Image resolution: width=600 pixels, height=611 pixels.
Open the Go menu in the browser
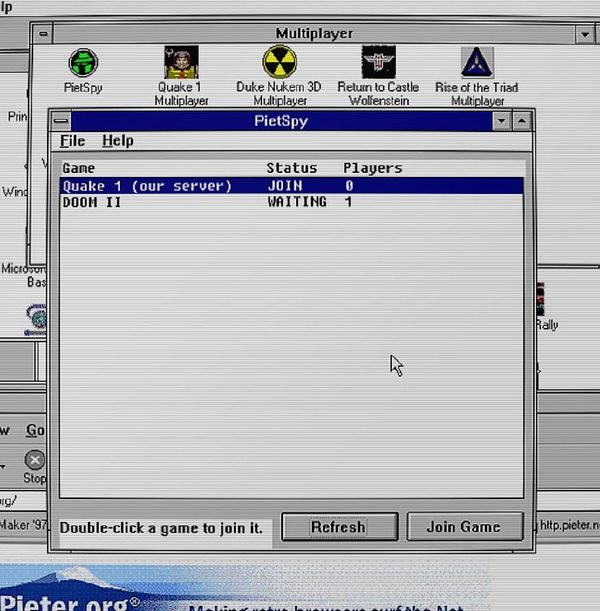(35, 430)
